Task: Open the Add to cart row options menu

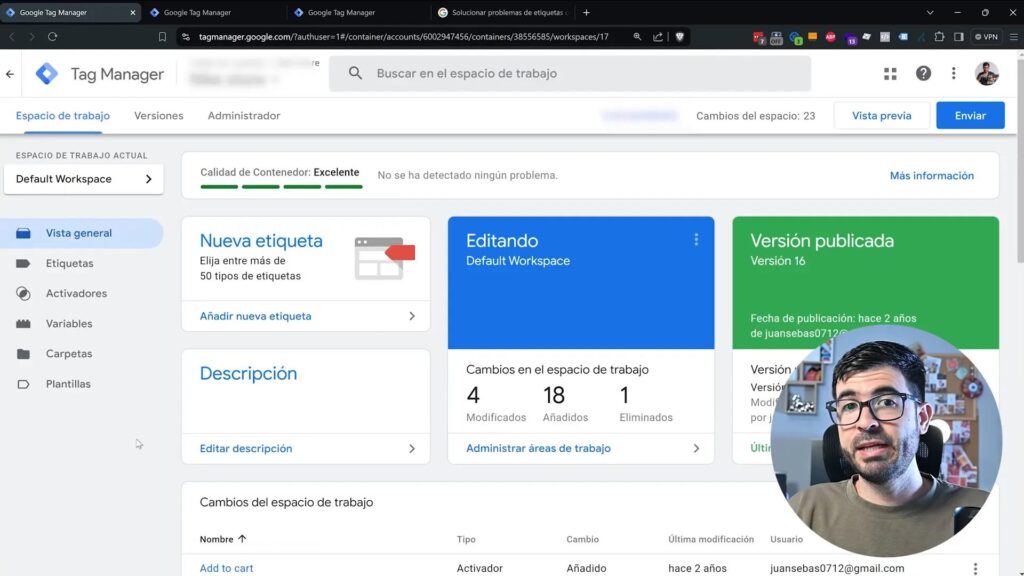Action: pos(975,569)
